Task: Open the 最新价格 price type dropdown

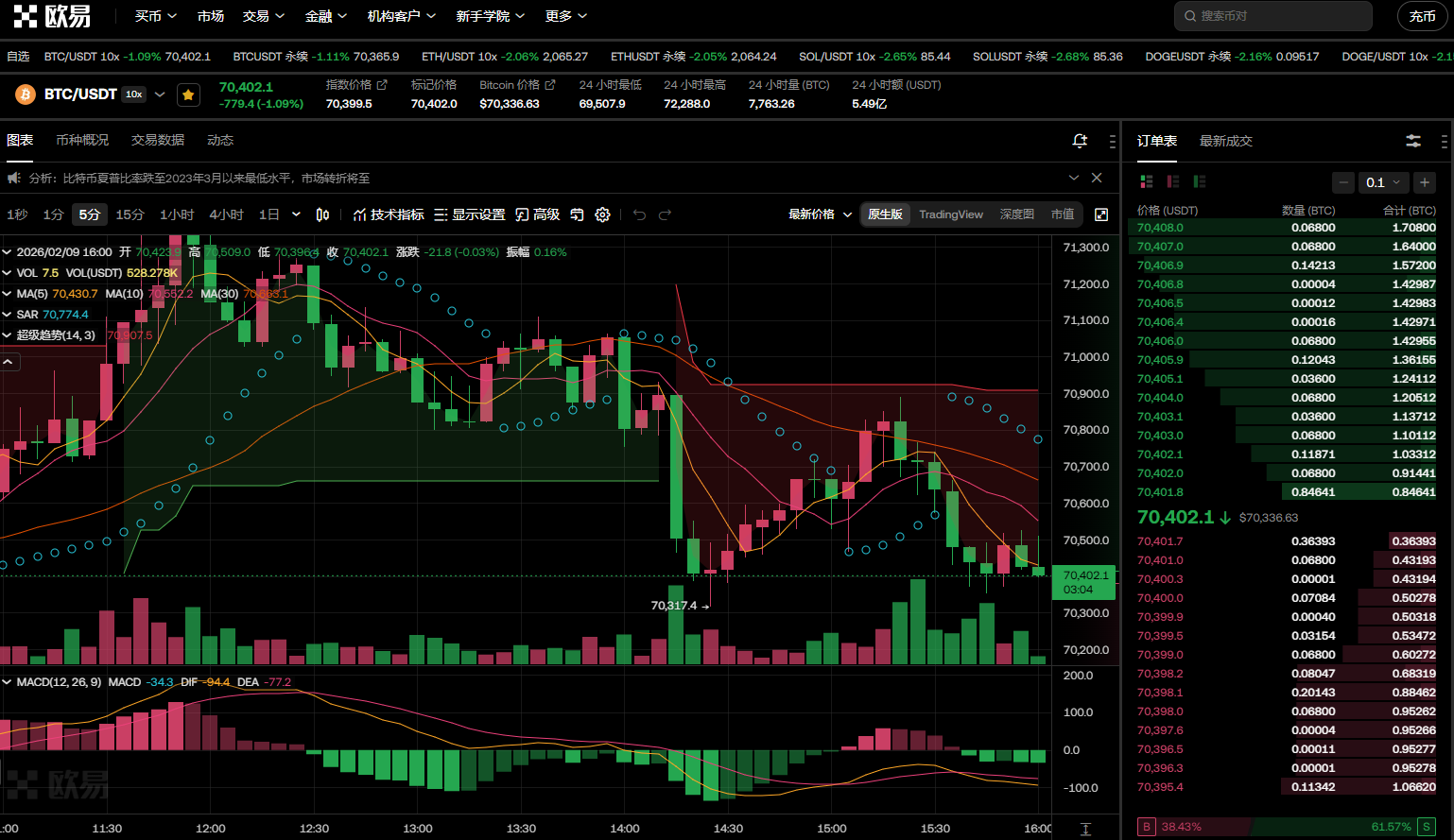Action: (x=820, y=214)
